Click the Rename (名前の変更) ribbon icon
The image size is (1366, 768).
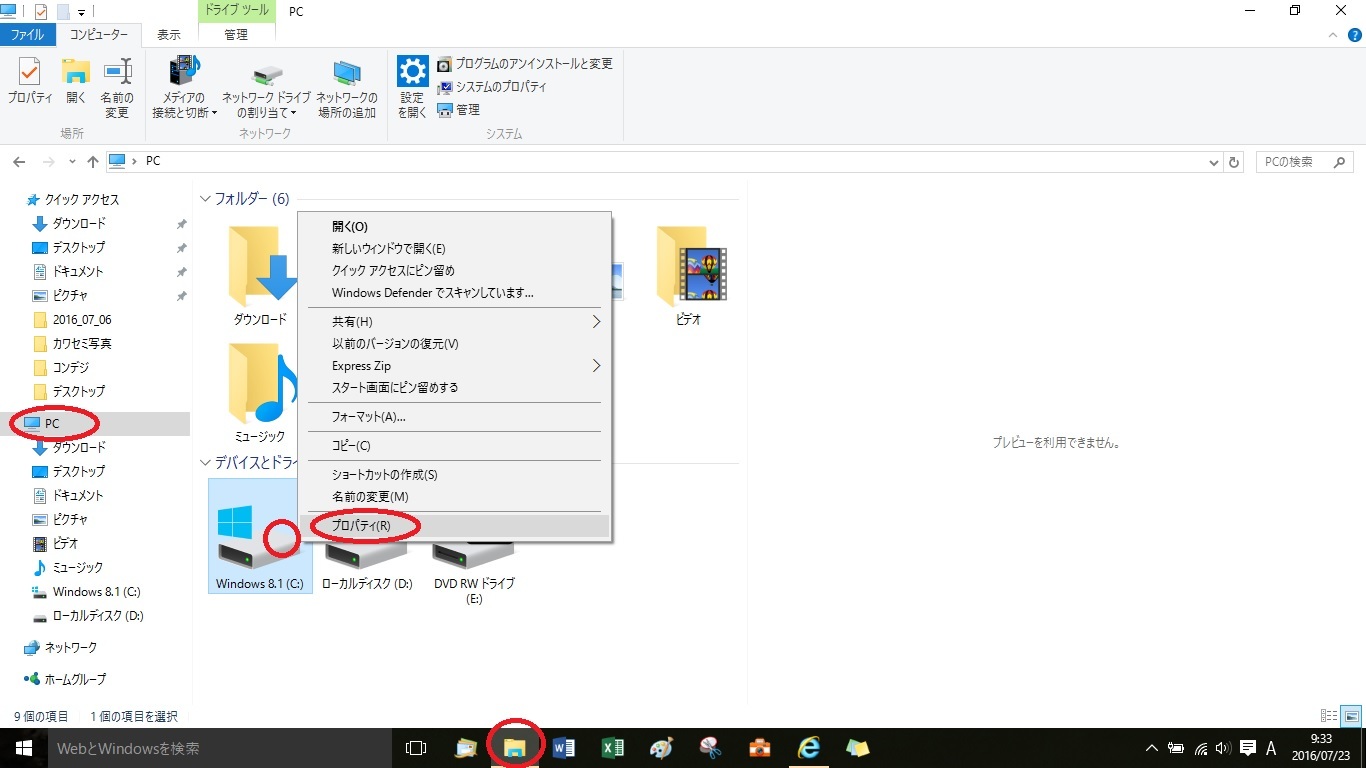tap(117, 88)
